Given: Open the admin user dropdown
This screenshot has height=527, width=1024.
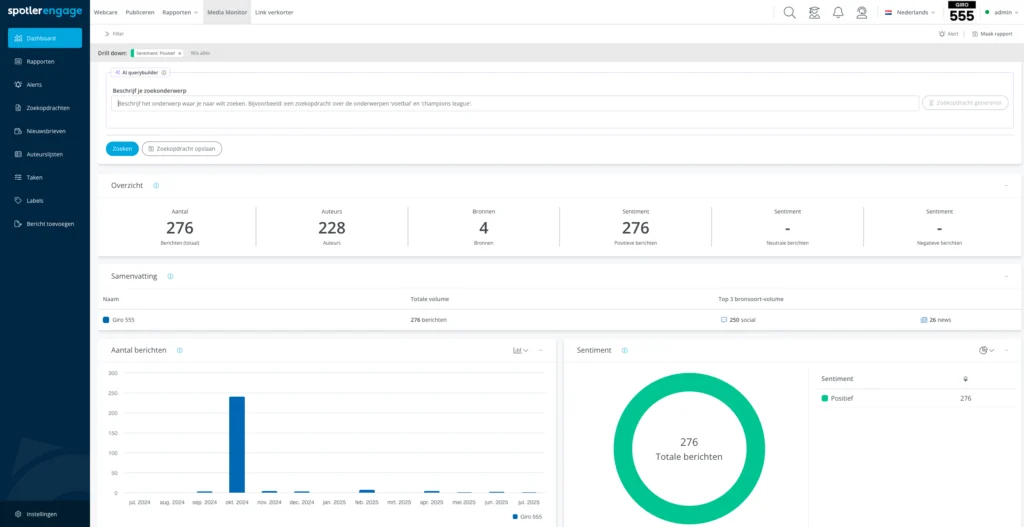Looking at the screenshot, I should 1000,13.
